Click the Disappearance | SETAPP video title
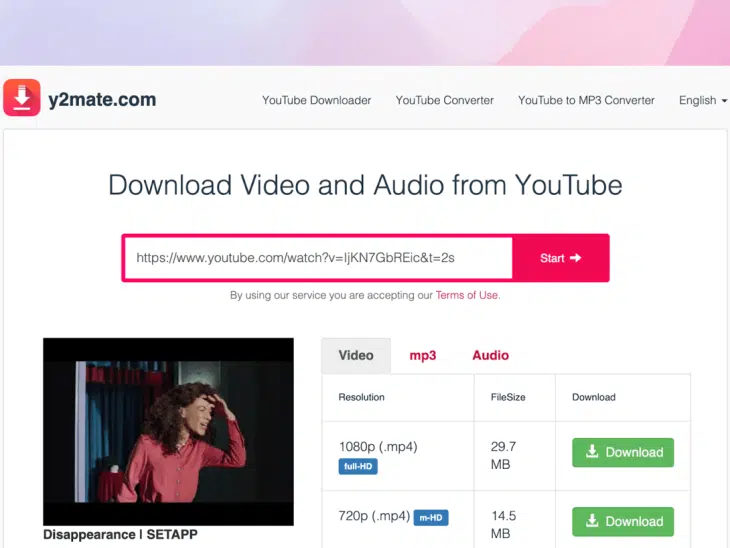 (x=120, y=534)
